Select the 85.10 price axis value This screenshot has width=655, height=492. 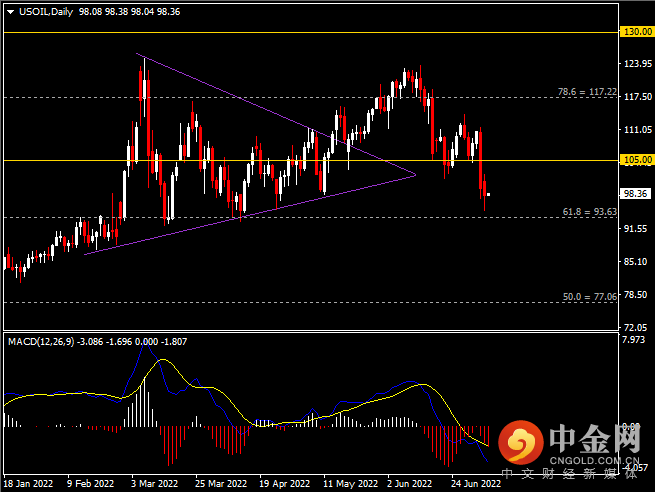tap(635, 261)
